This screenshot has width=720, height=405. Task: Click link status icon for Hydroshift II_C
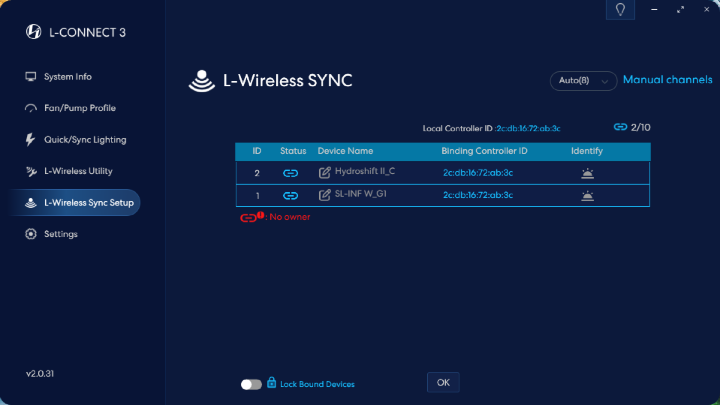[x=291, y=172]
